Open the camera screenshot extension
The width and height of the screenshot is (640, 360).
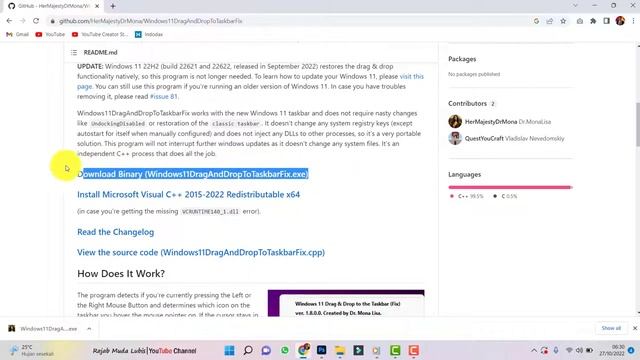click(580, 21)
